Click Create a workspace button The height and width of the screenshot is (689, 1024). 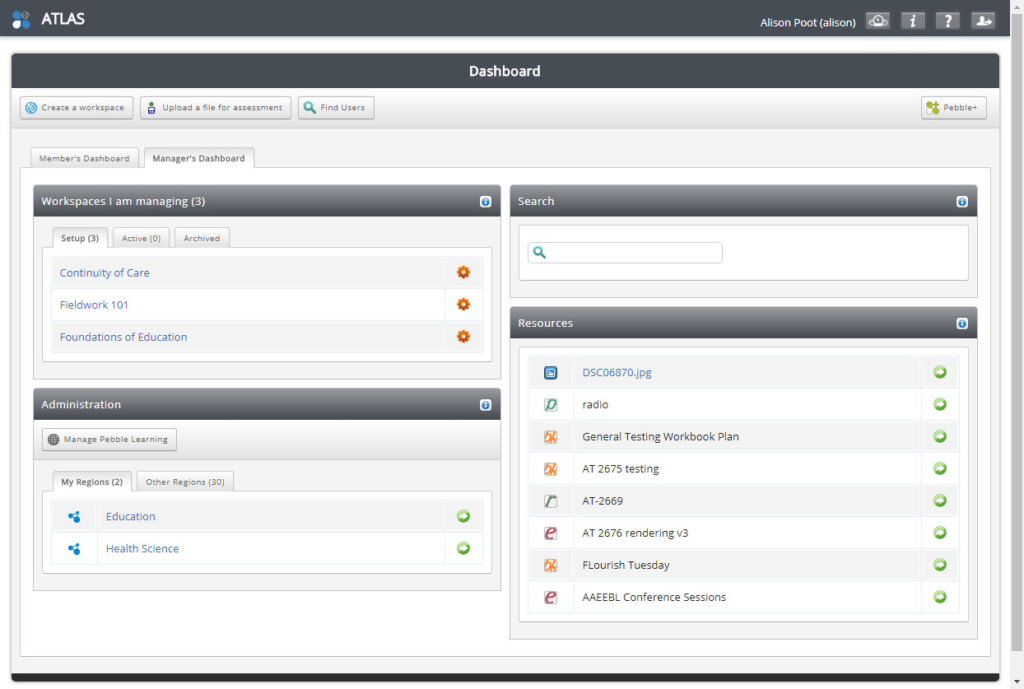[76, 108]
